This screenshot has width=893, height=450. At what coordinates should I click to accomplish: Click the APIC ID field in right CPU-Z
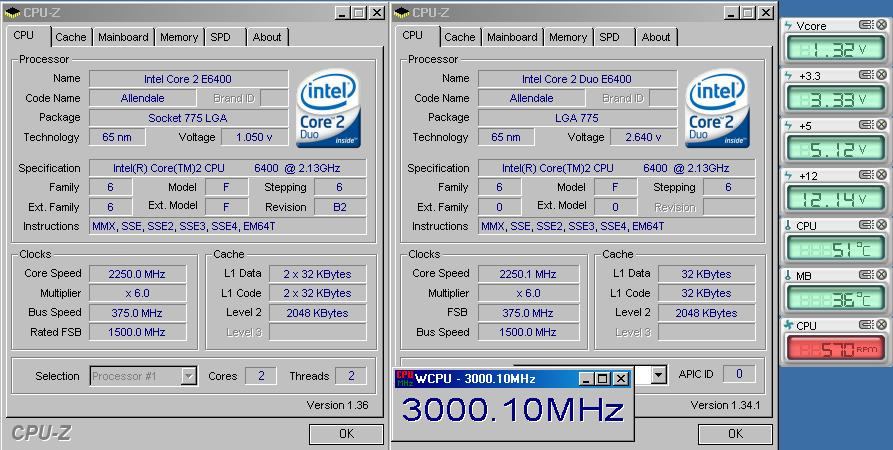[739, 374]
